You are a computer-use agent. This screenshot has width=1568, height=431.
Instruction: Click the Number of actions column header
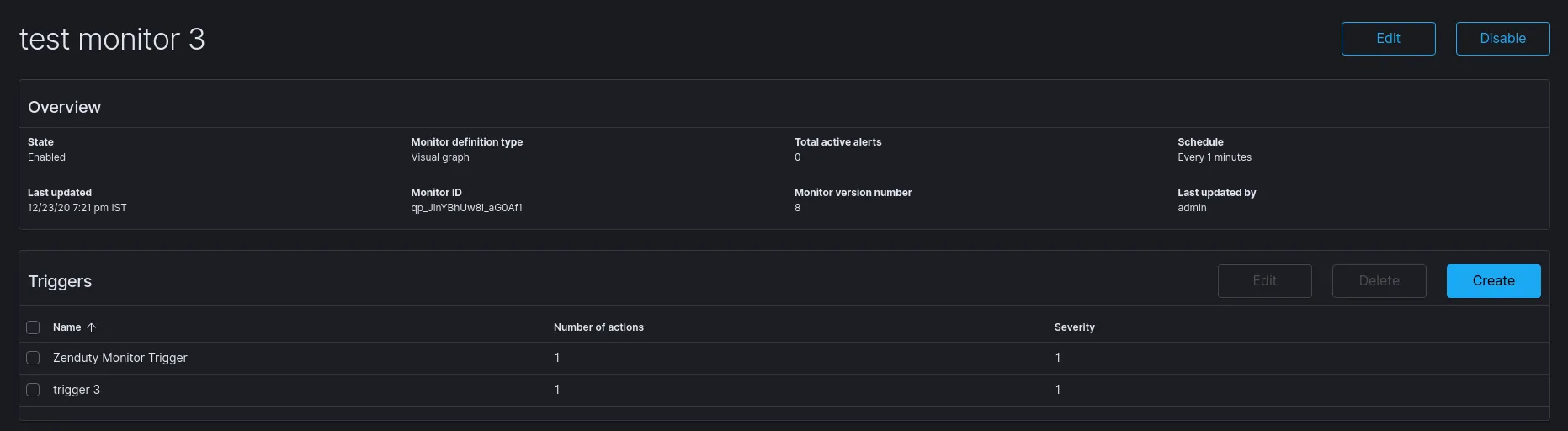pyautogui.click(x=598, y=327)
